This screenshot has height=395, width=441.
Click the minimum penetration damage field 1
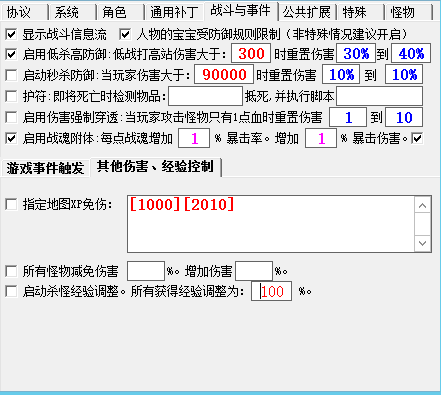pos(348,117)
